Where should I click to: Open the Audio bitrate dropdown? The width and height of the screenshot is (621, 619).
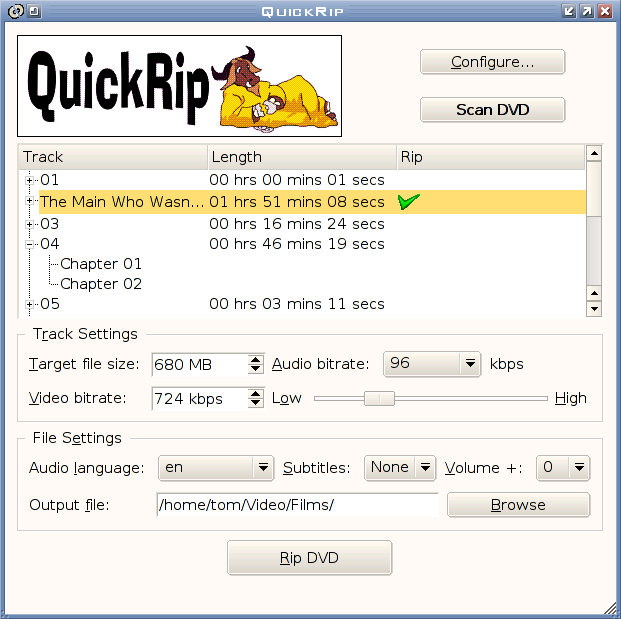[432, 364]
